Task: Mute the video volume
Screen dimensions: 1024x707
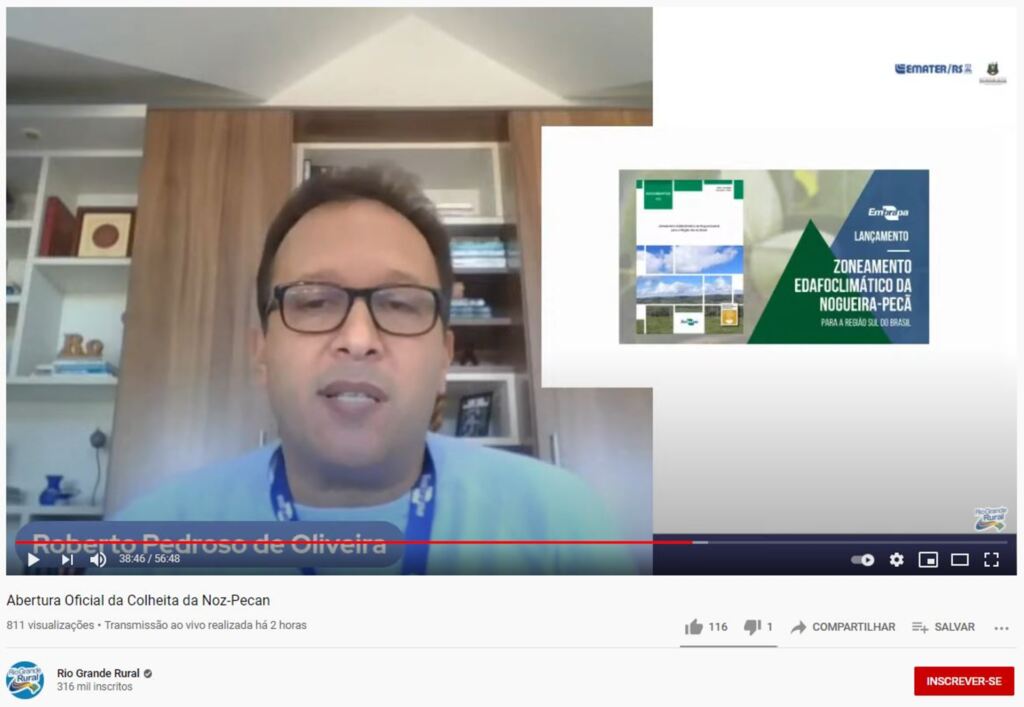Action: (x=98, y=559)
